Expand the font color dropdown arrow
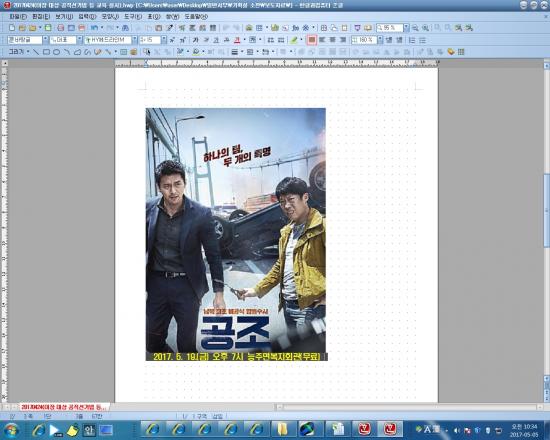The image size is (550, 440). tap(244, 40)
